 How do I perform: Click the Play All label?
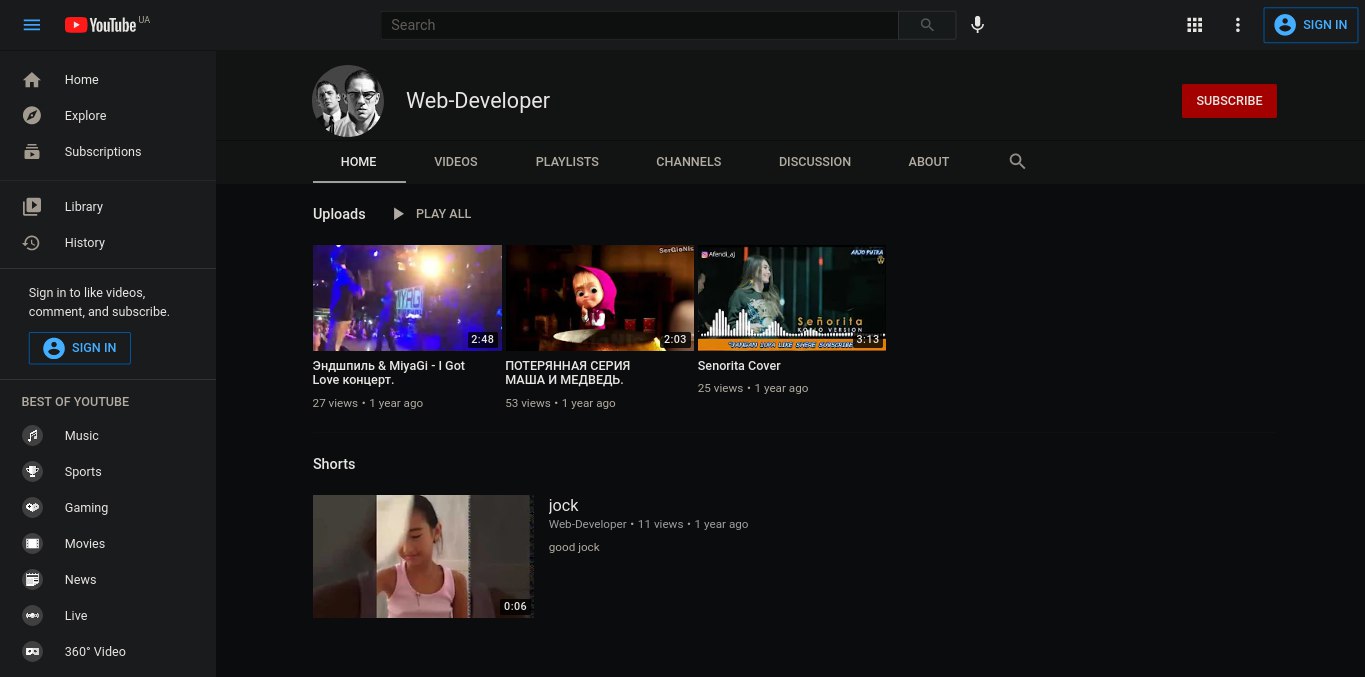coord(443,214)
